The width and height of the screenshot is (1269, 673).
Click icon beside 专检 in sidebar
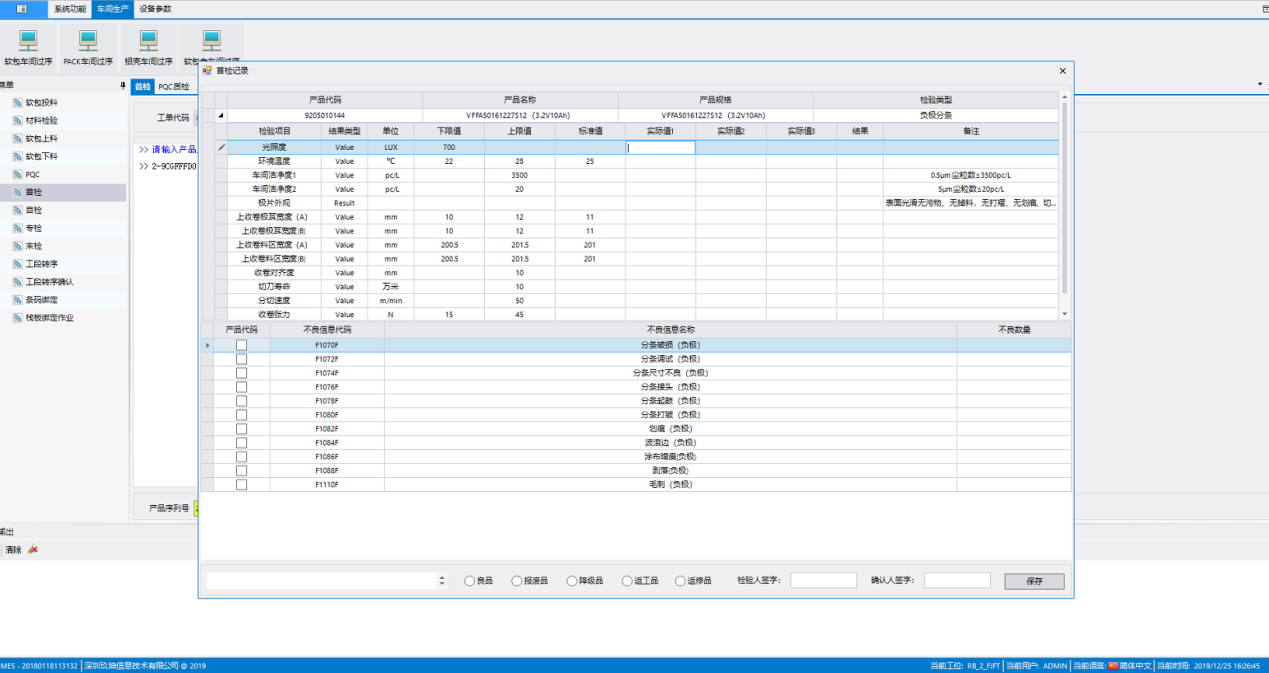(17, 228)
